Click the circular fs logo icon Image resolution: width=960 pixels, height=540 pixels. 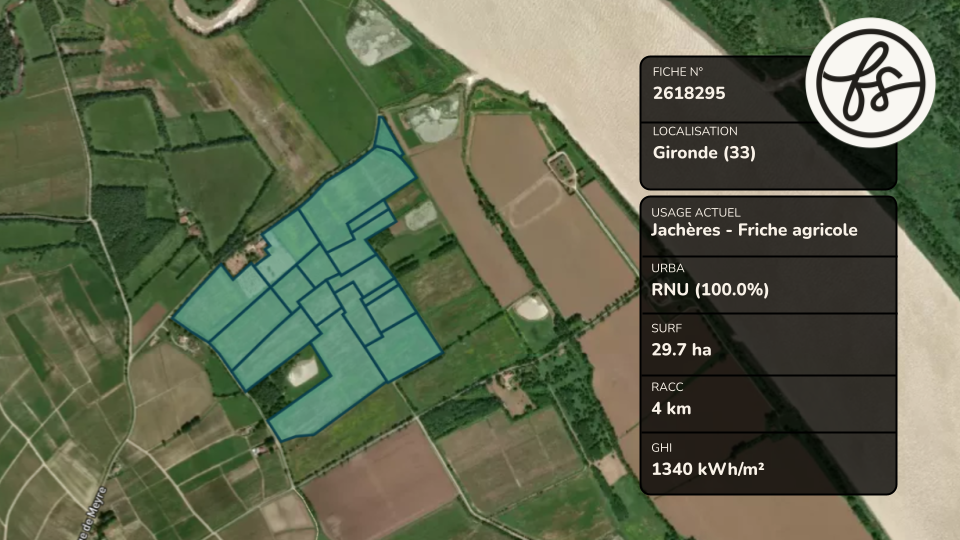[x=870, y=83]
